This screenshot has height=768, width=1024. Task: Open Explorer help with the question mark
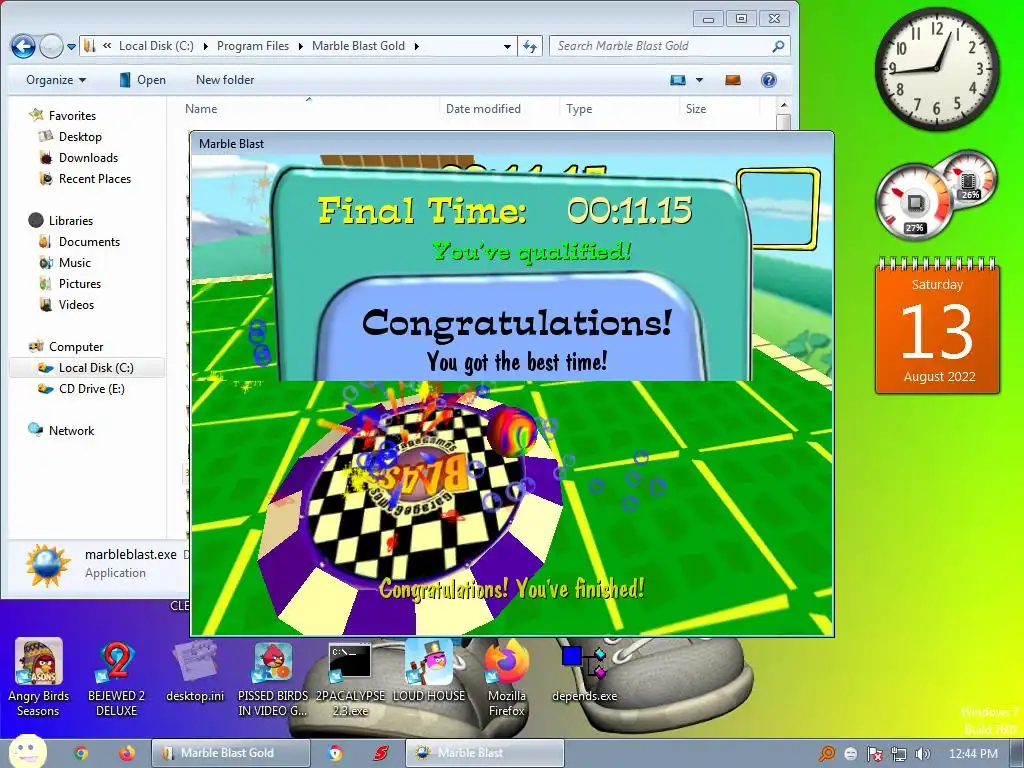(x=769, y=80)
